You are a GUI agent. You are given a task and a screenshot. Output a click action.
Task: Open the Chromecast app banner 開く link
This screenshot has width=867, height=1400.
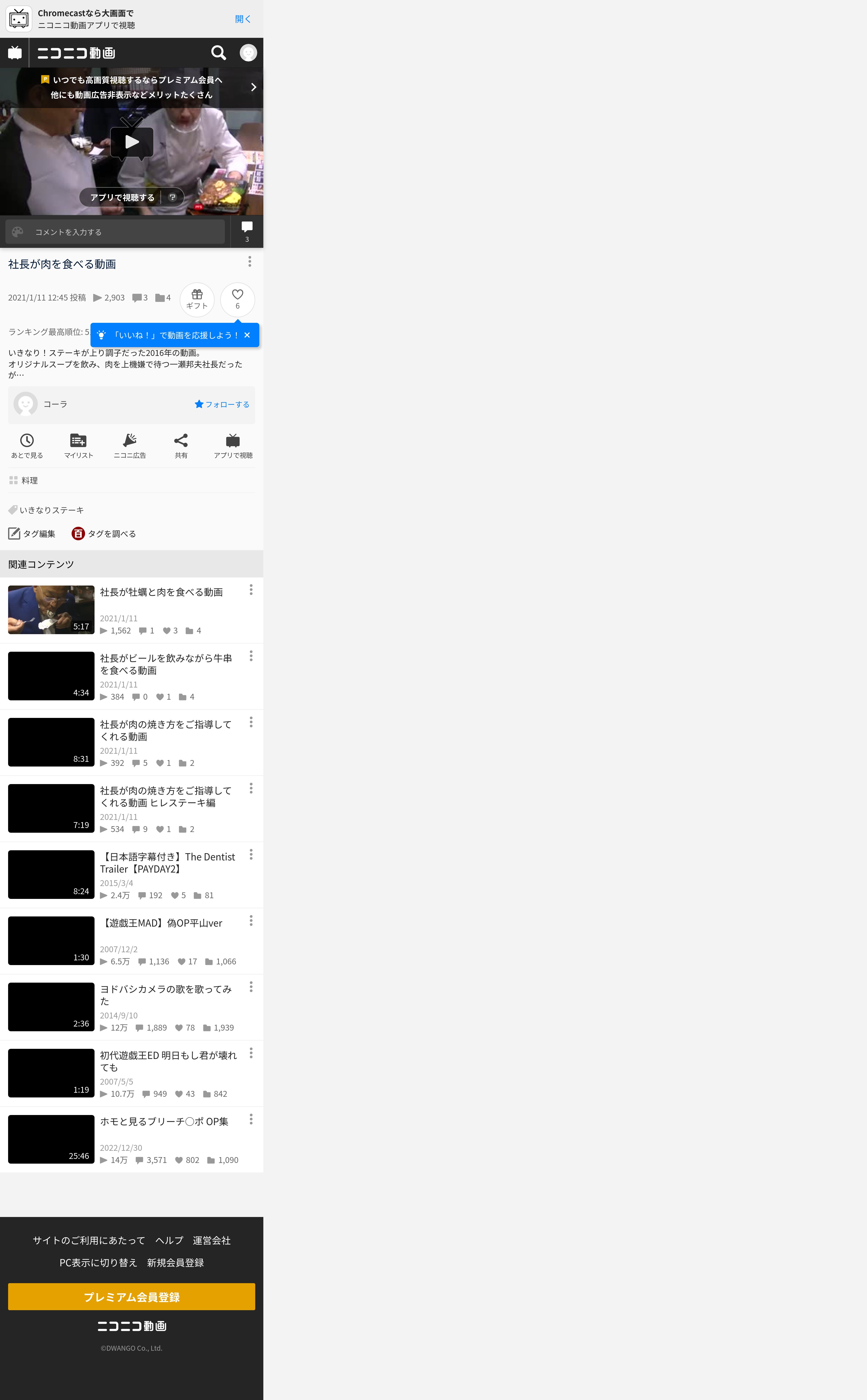pyautogui.click(x=243, y=19)
